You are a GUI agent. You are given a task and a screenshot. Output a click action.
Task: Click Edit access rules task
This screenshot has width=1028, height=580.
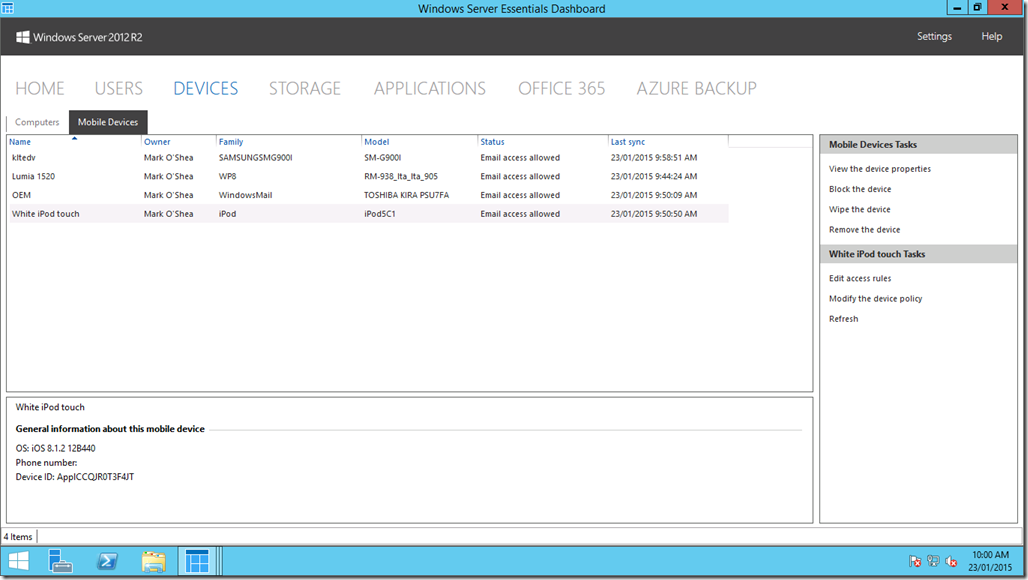coord(860,279)
